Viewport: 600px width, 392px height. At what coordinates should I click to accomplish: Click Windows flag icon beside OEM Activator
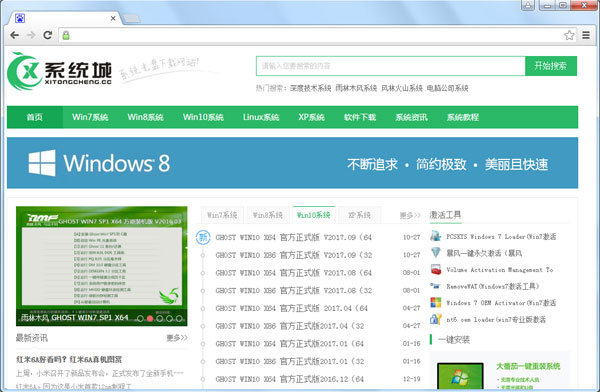click(x=435, y=302)
